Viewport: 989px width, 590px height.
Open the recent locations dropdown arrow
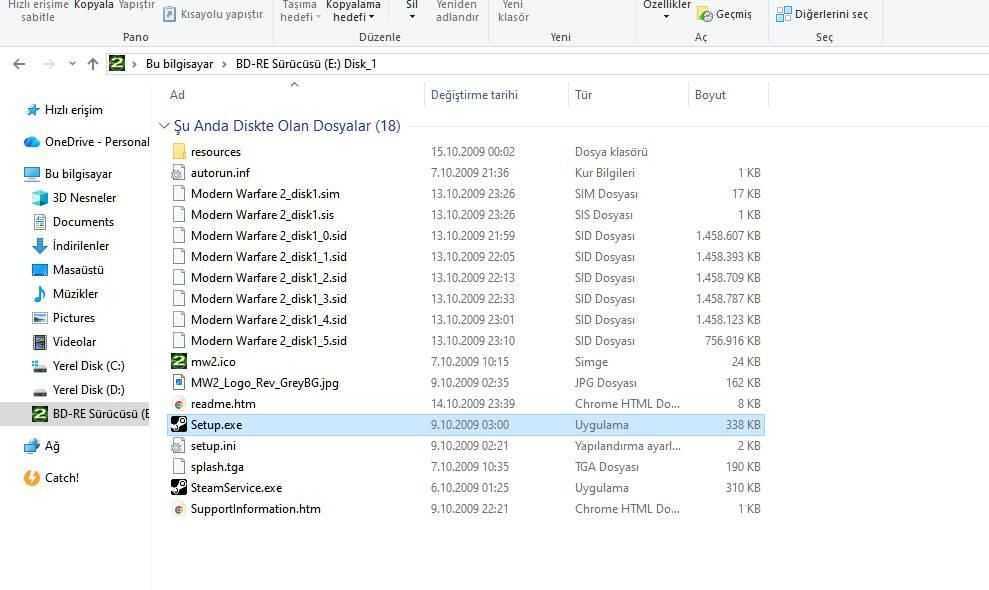[72, 64]
